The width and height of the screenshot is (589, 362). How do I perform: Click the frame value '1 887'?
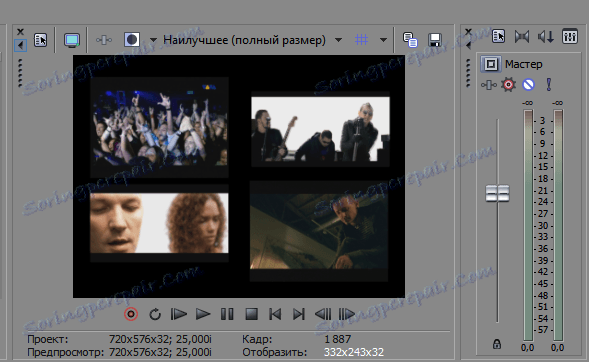tap(337, 339)
